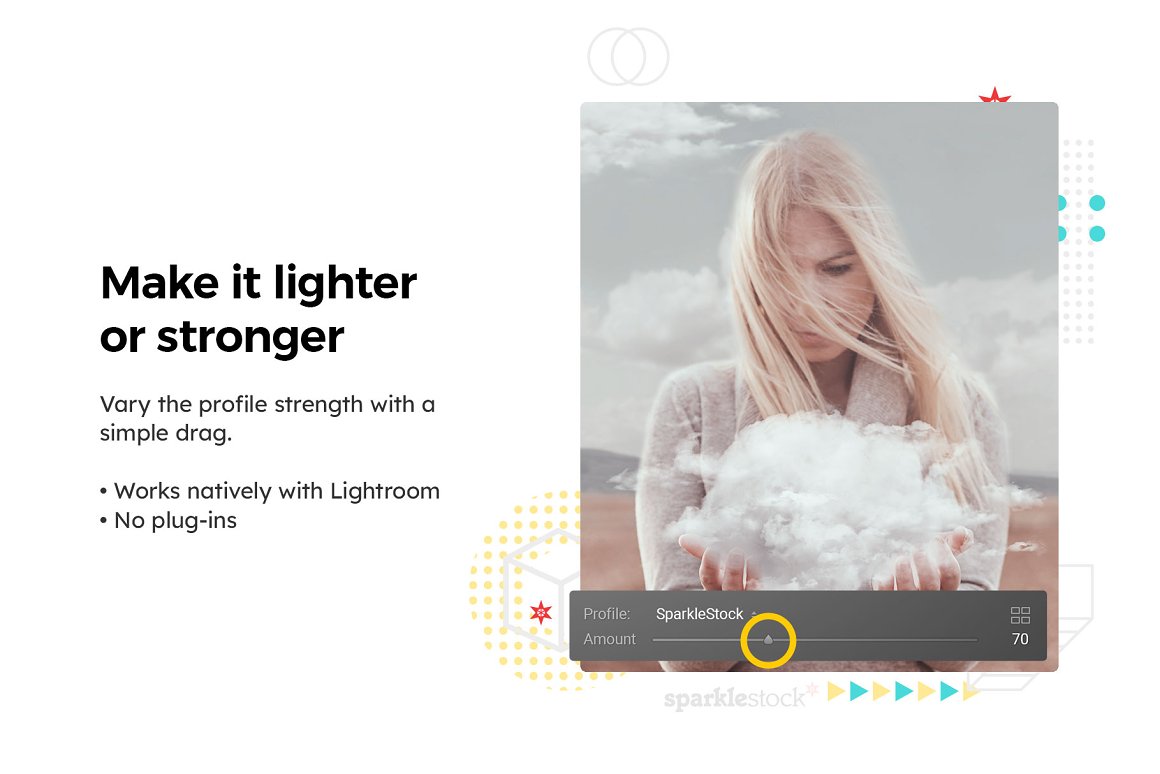Click the woman holding cloud photo
Image resolution: width=1160 pixels, height=774 pixels.
pyautogui.click(x=819, y=346)
